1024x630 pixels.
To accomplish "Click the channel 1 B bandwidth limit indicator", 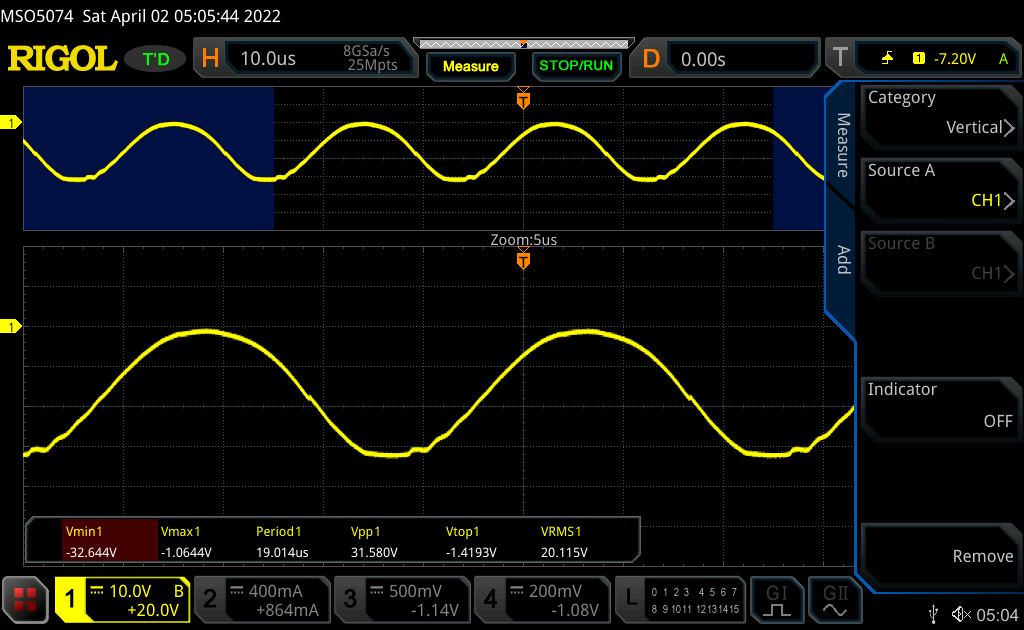I will 178,591.
